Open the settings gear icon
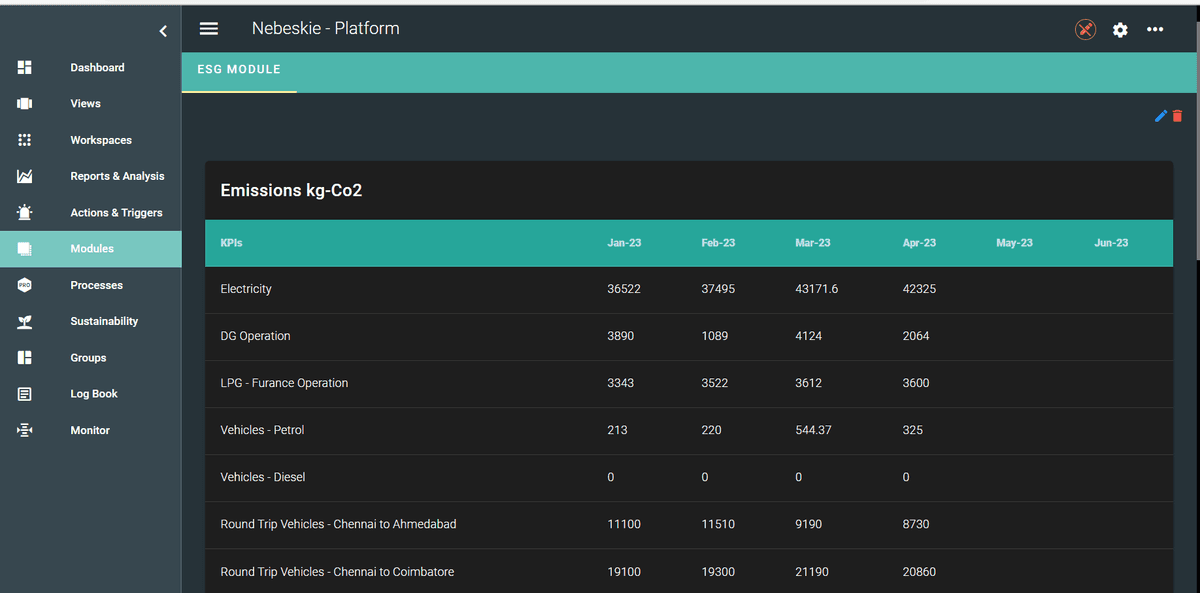1200x593 pixels. (x=1120, y=30)
